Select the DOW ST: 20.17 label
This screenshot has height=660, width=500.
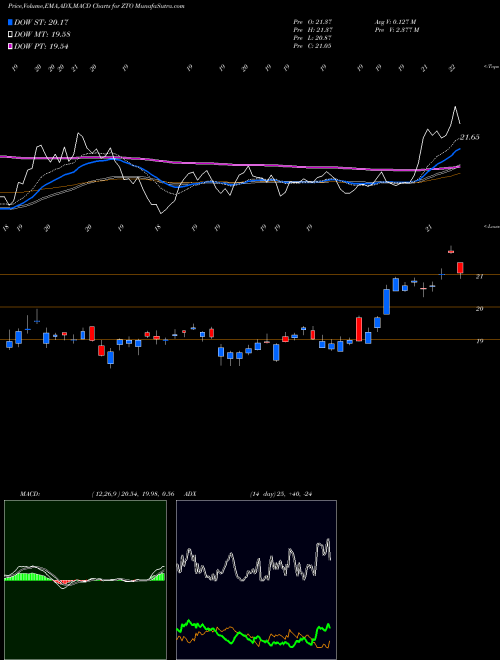(41, 22)
